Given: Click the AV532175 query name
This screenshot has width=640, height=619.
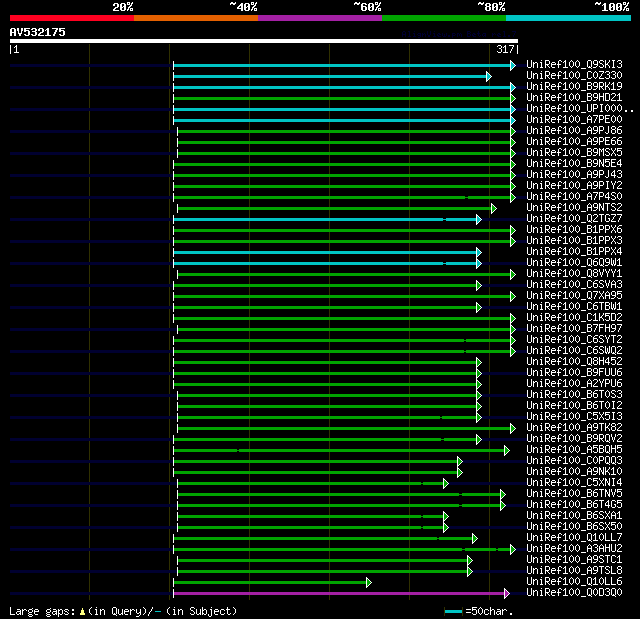Looking at the screenshot, I should pyautogui.click(x=38, y=32).
